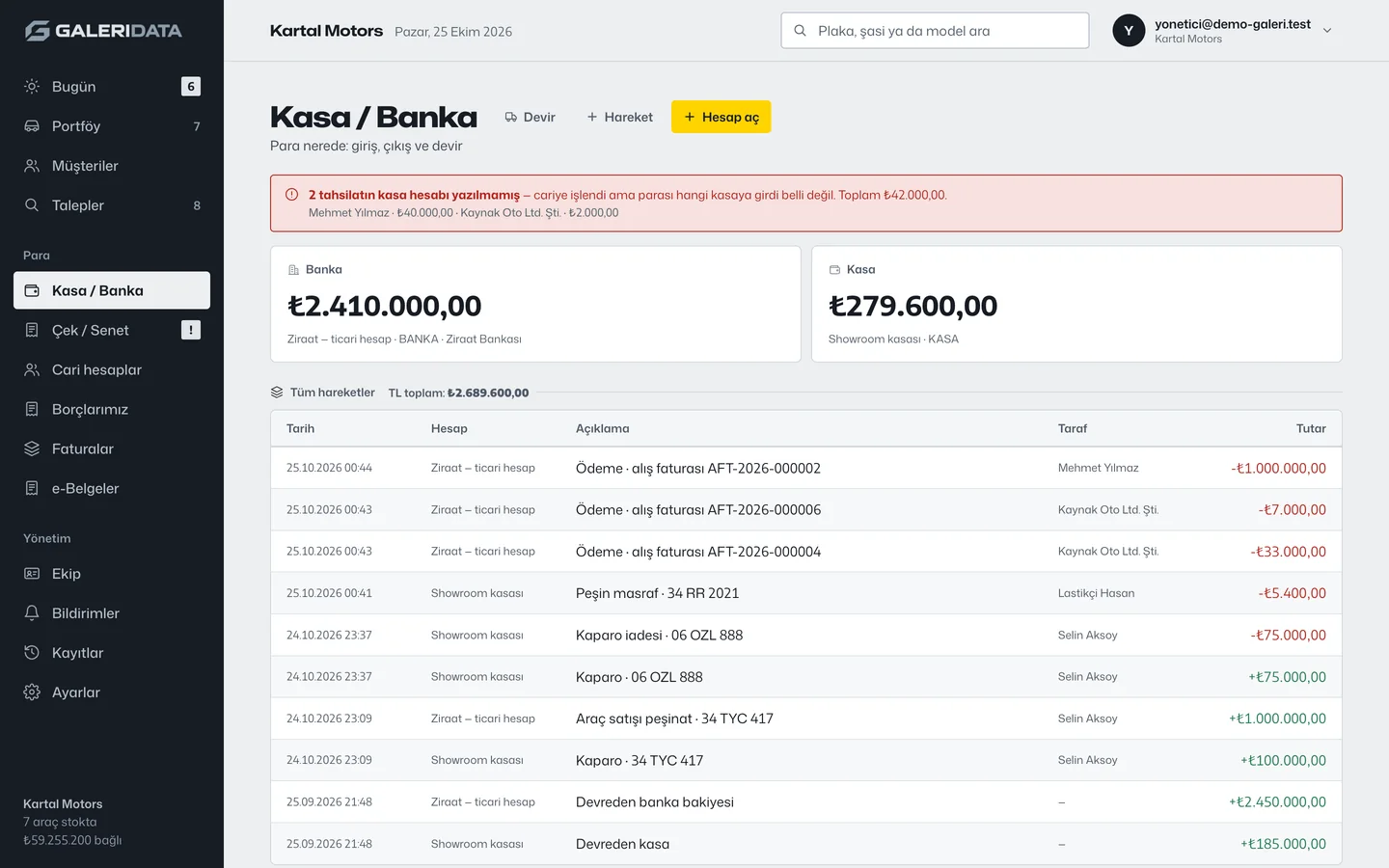Image resolution: width=1389 pixels, height=868 pixels.
Task: Open Bugün via its sun icon
Action: click(32, 86)
